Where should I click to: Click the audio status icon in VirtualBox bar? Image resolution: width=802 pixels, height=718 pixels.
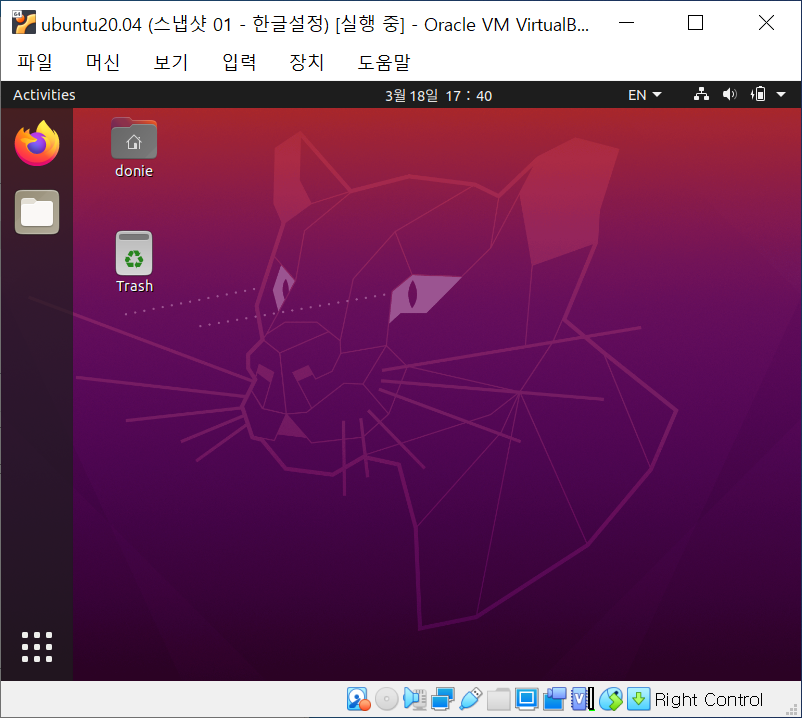415,699
